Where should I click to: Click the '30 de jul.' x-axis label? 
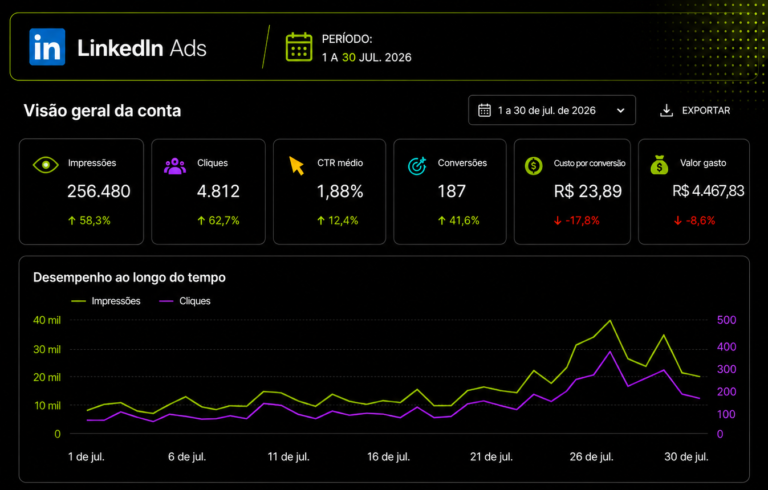click(x=686, y=457)
